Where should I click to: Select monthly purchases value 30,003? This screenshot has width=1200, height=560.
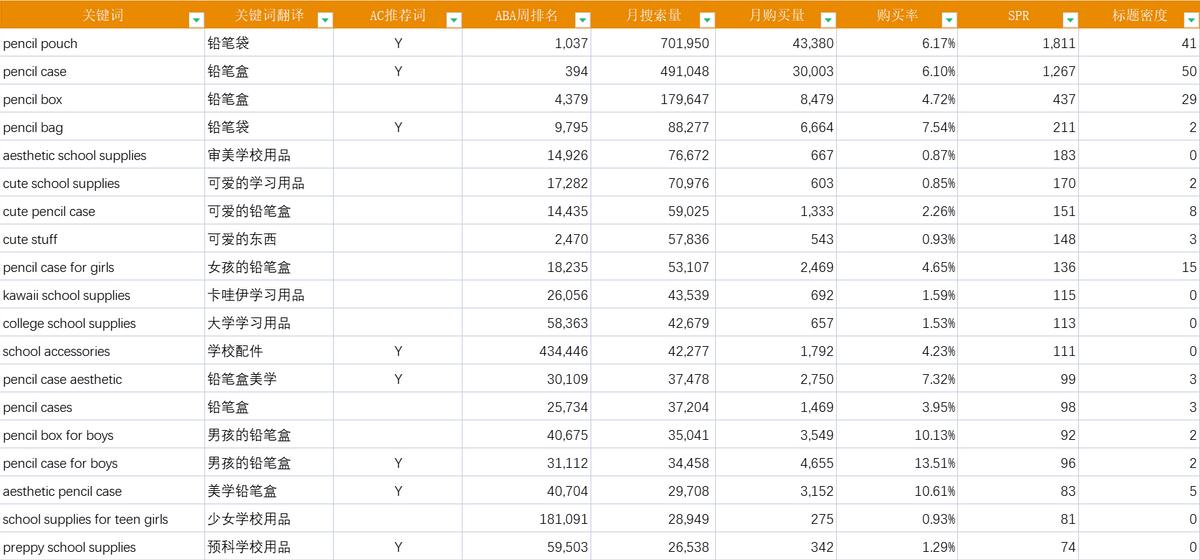pyautogui.click(x=777, y=71)
